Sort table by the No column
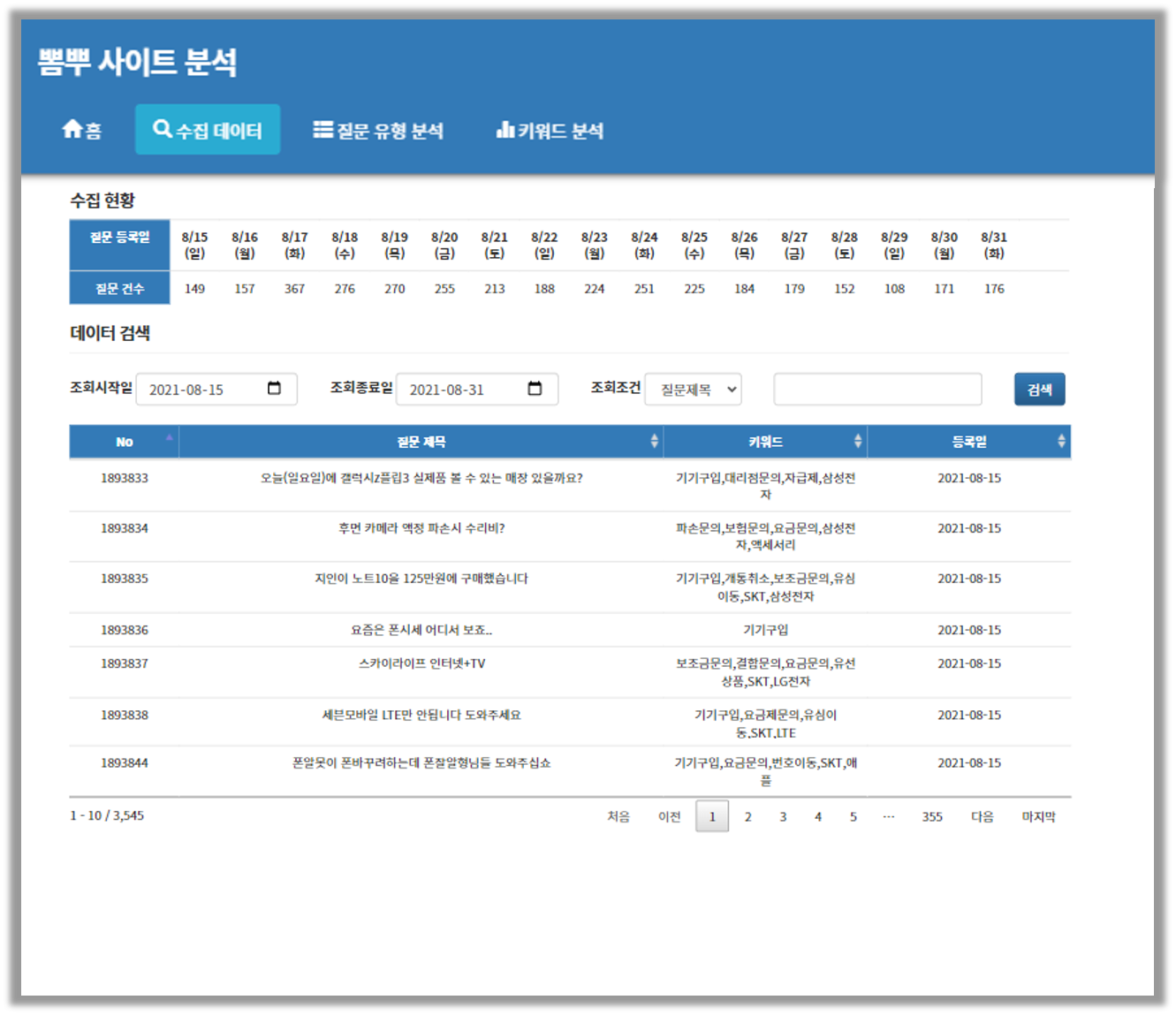 (x=125, y=442)
